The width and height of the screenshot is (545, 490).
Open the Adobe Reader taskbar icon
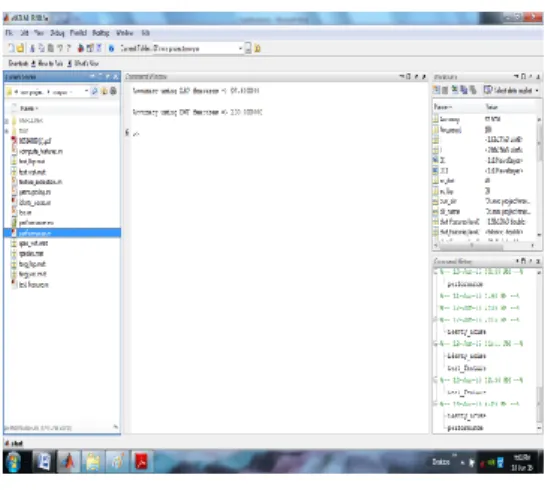coord(141,462)
